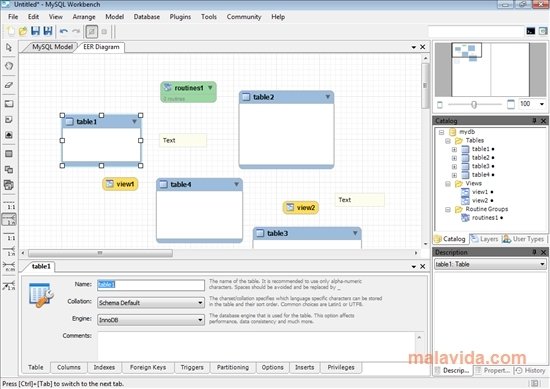550x389 pixels.
Task: Click the routines1 group object on the diagram
Action: tap(188, 92)
